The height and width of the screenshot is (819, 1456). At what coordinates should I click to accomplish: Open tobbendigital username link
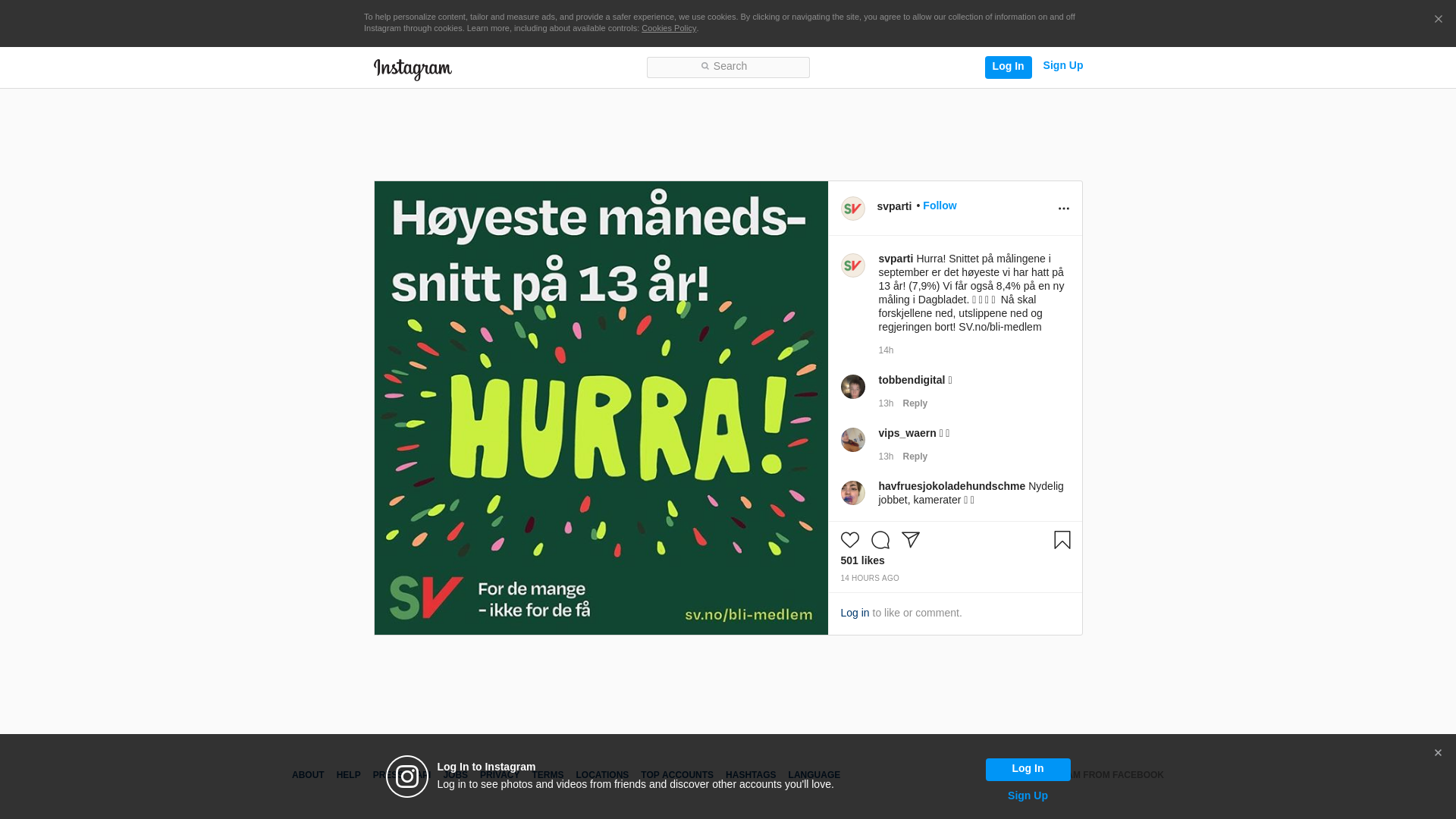912,380
